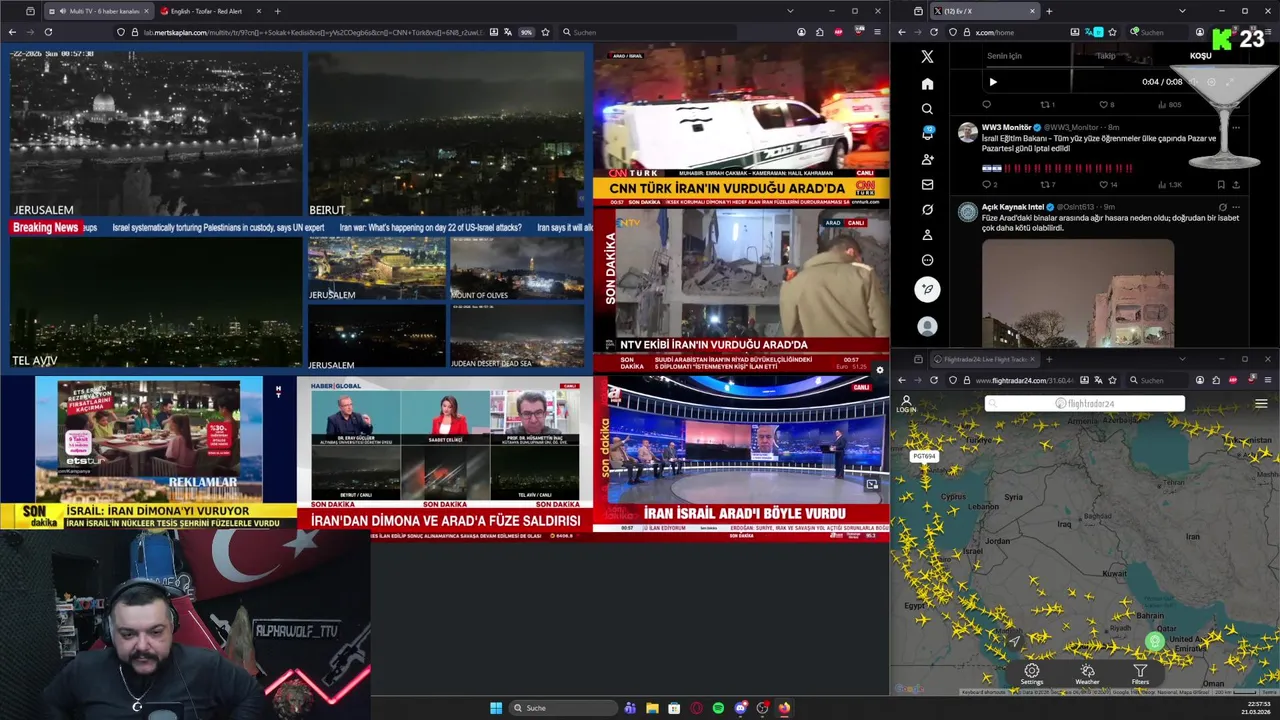Image resolution: width=1280 pixels, height=720 pixels.
Task: Open new tab in Multi TV browser window
Action: click(277, 11)
